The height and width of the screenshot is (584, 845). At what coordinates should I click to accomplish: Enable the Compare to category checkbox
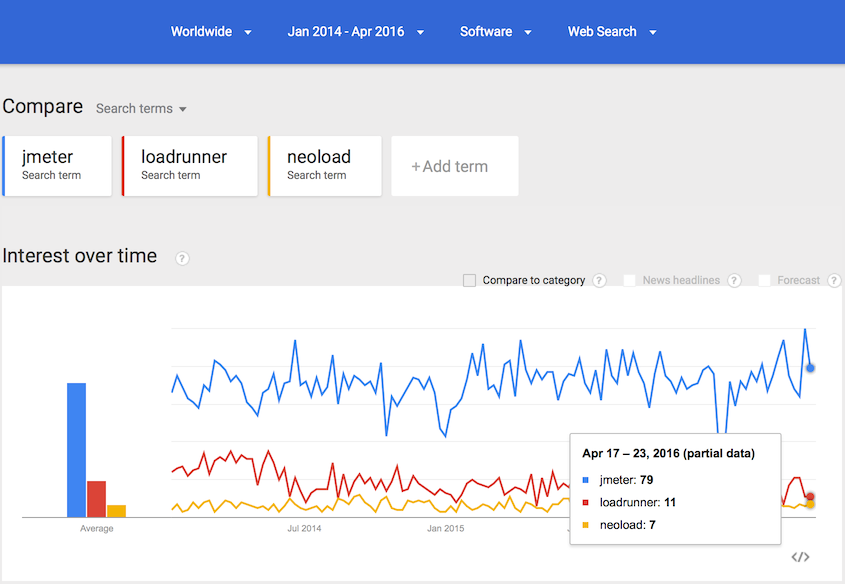tap(469, 281)
